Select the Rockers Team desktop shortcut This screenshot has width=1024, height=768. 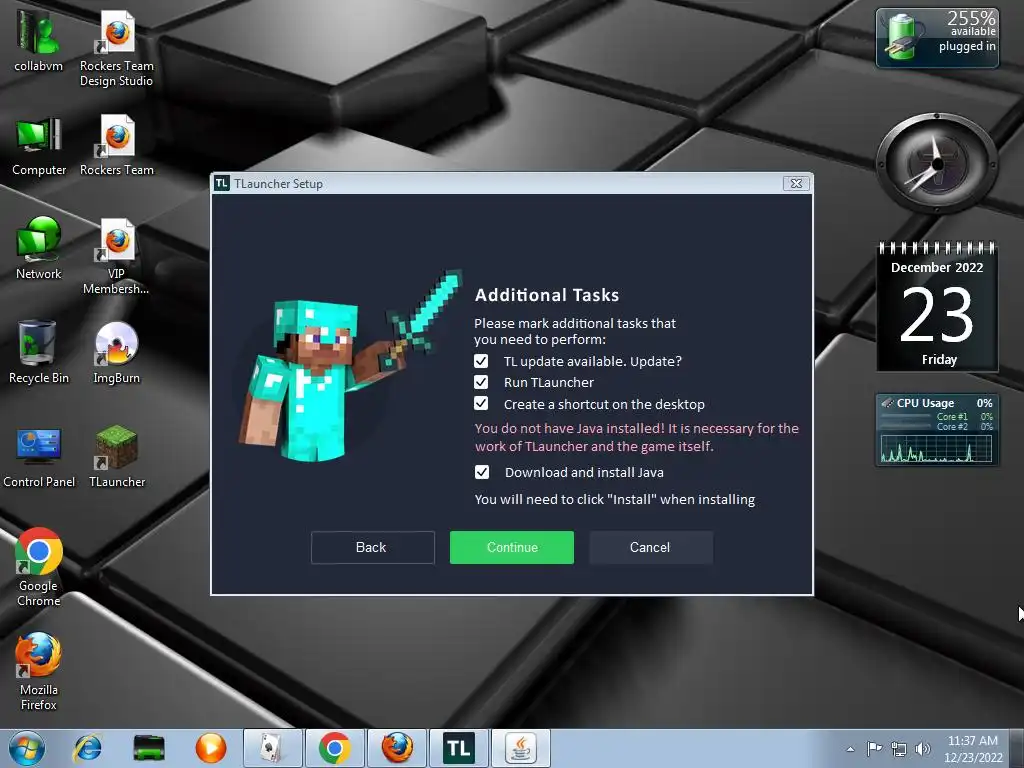pyautogui.click(x=116, y=146)
